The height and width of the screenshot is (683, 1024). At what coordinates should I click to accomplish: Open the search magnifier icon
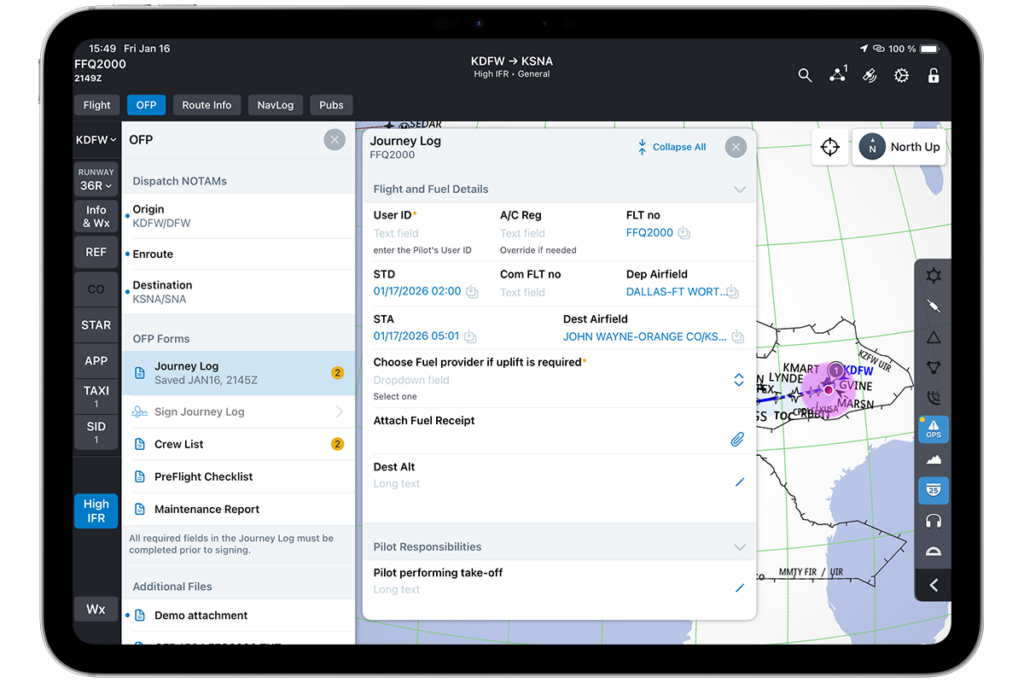click(805, 76)
